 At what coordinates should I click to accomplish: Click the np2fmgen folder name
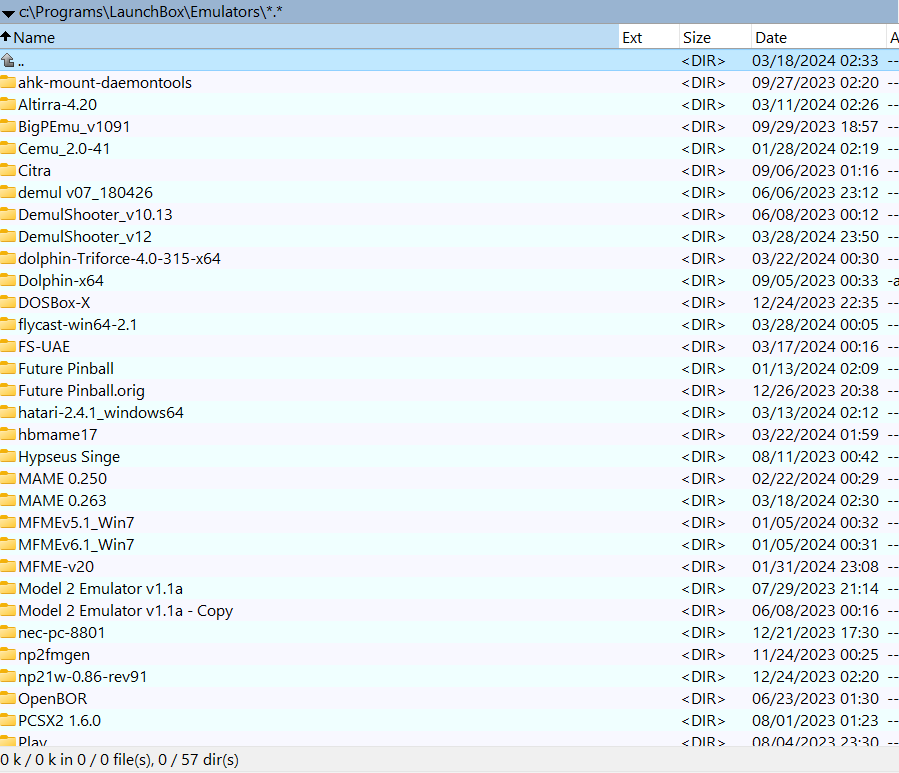pyautogui.click(x=54, y=655)
